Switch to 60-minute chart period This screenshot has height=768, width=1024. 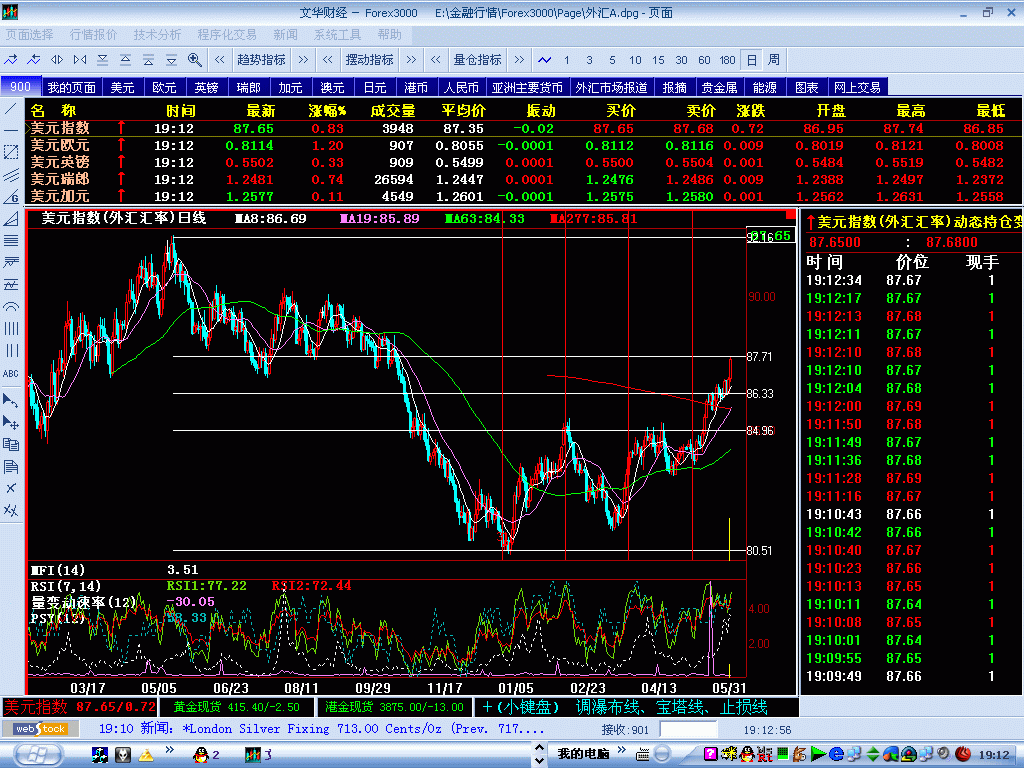point(704,60)
